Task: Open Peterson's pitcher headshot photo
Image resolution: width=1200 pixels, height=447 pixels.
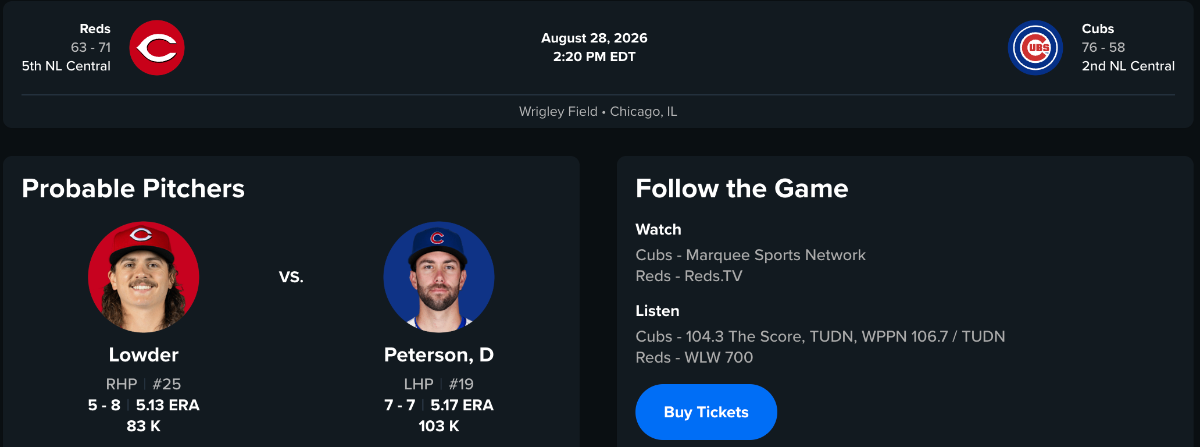Action: point(439,277)
